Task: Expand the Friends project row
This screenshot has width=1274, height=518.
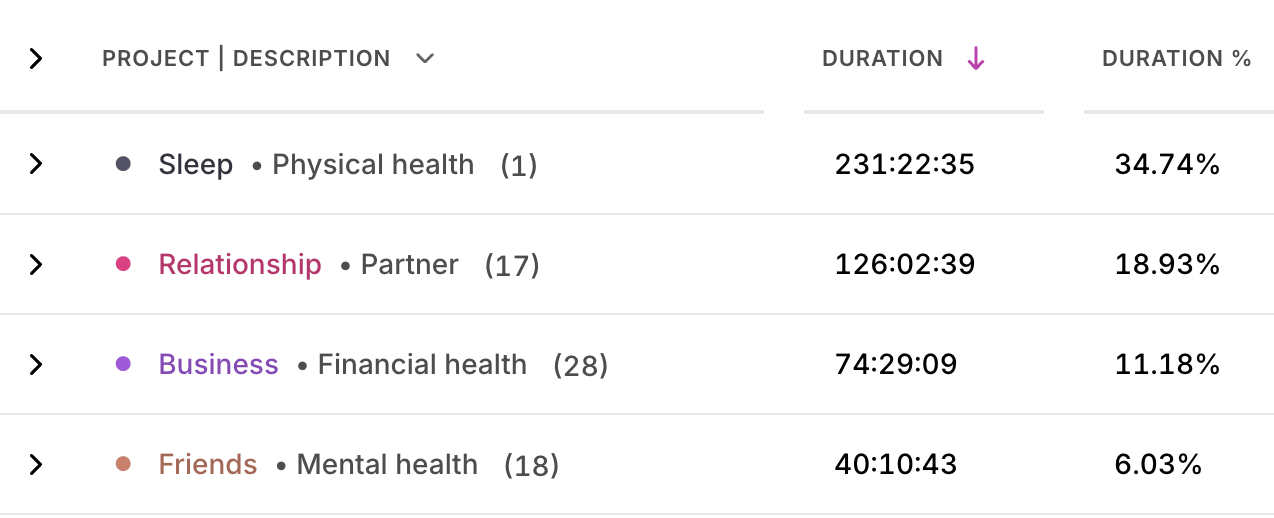Action: click(x=36, y=464)
